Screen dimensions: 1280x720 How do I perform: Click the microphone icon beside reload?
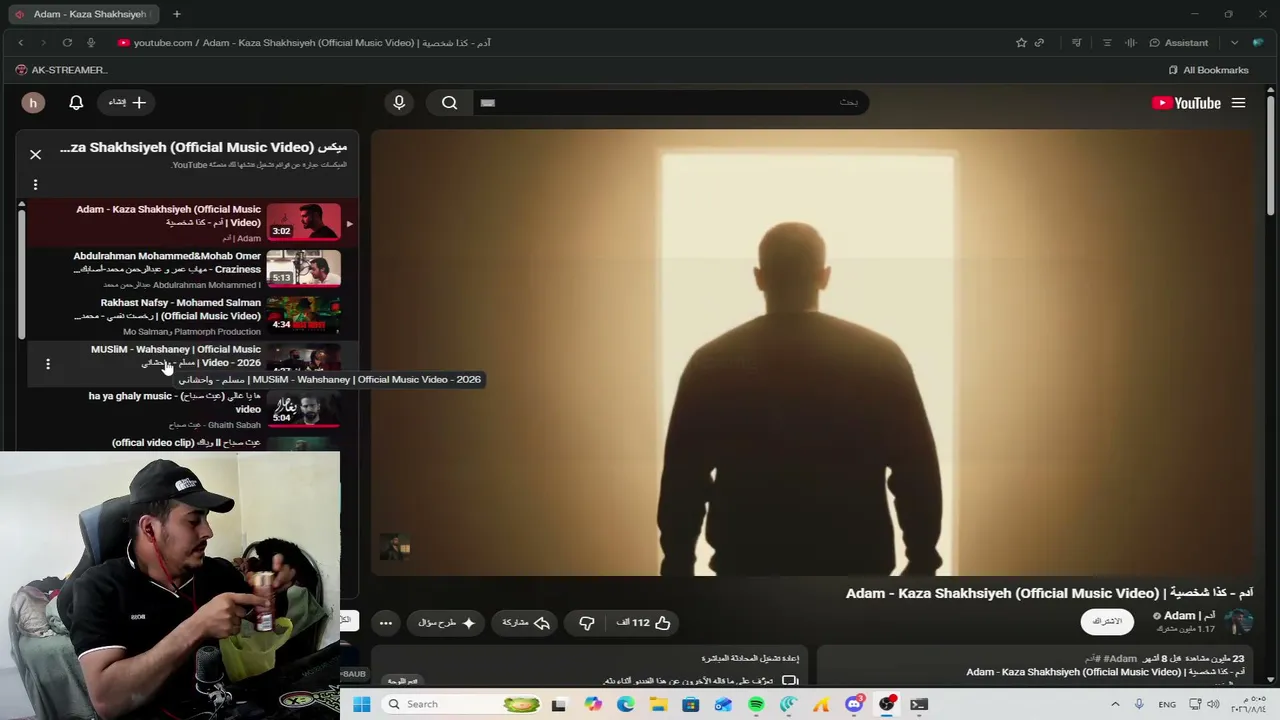[x=91, y=42]
